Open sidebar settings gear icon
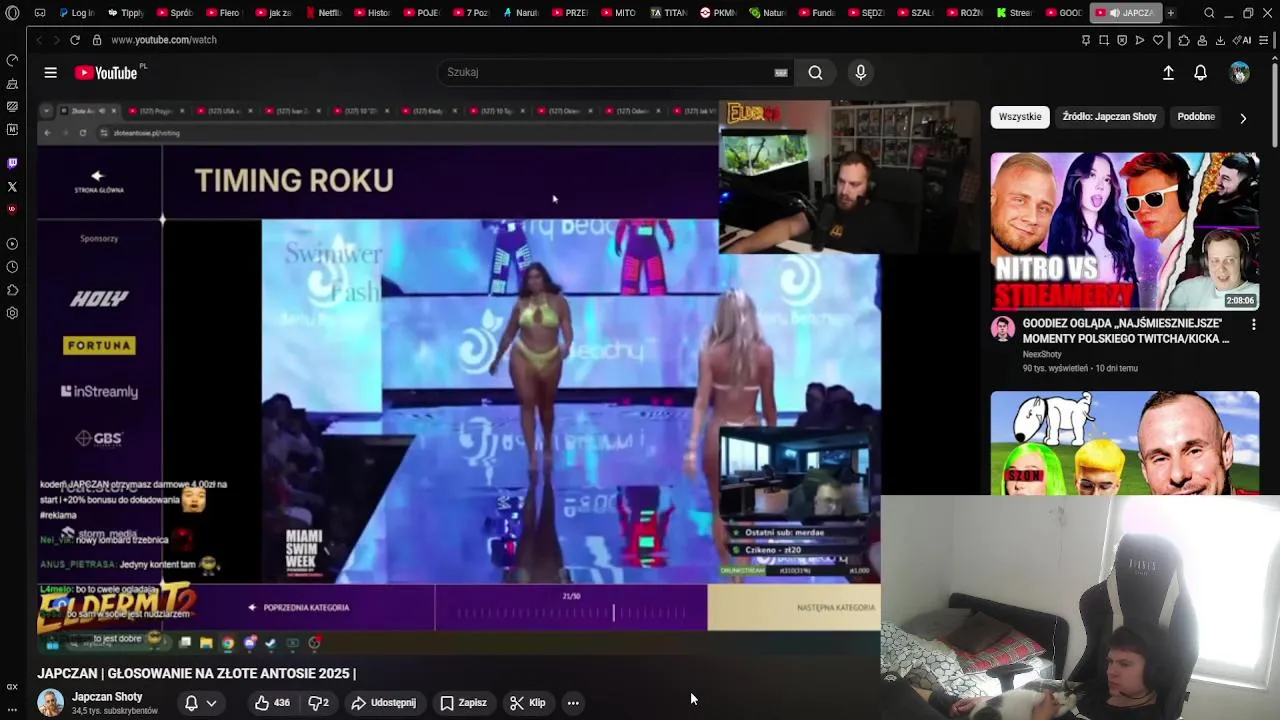This screenshot has width=1280, height=720. [x=12, y=313]
